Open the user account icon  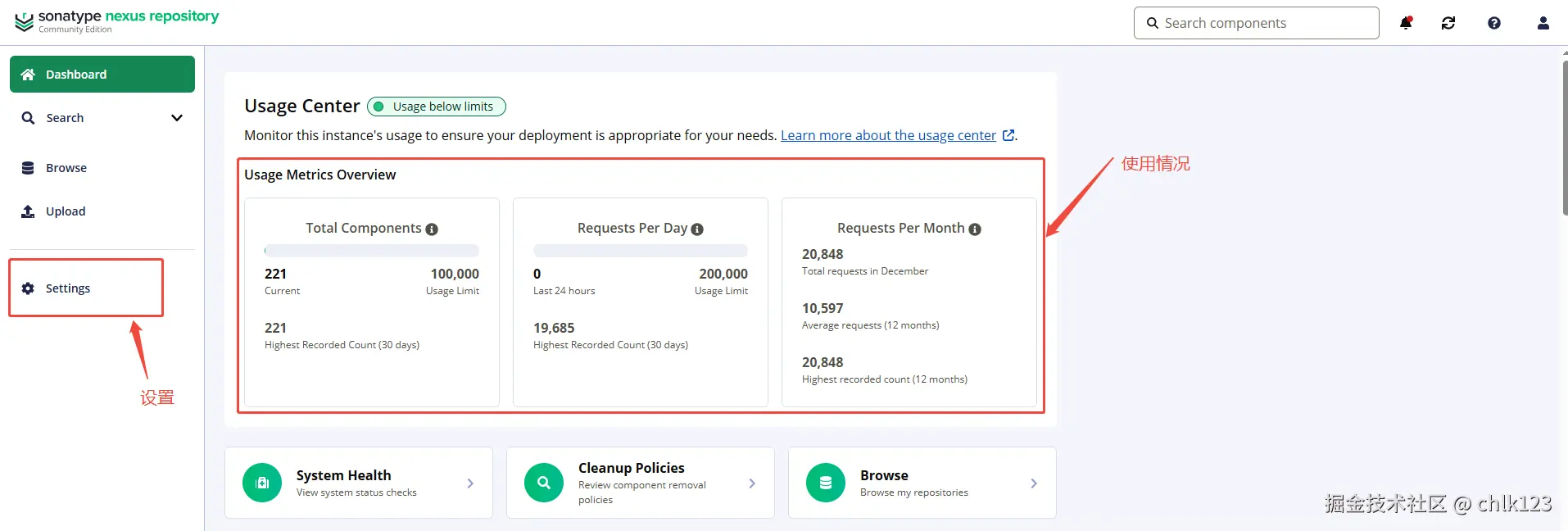(1543, 23)
